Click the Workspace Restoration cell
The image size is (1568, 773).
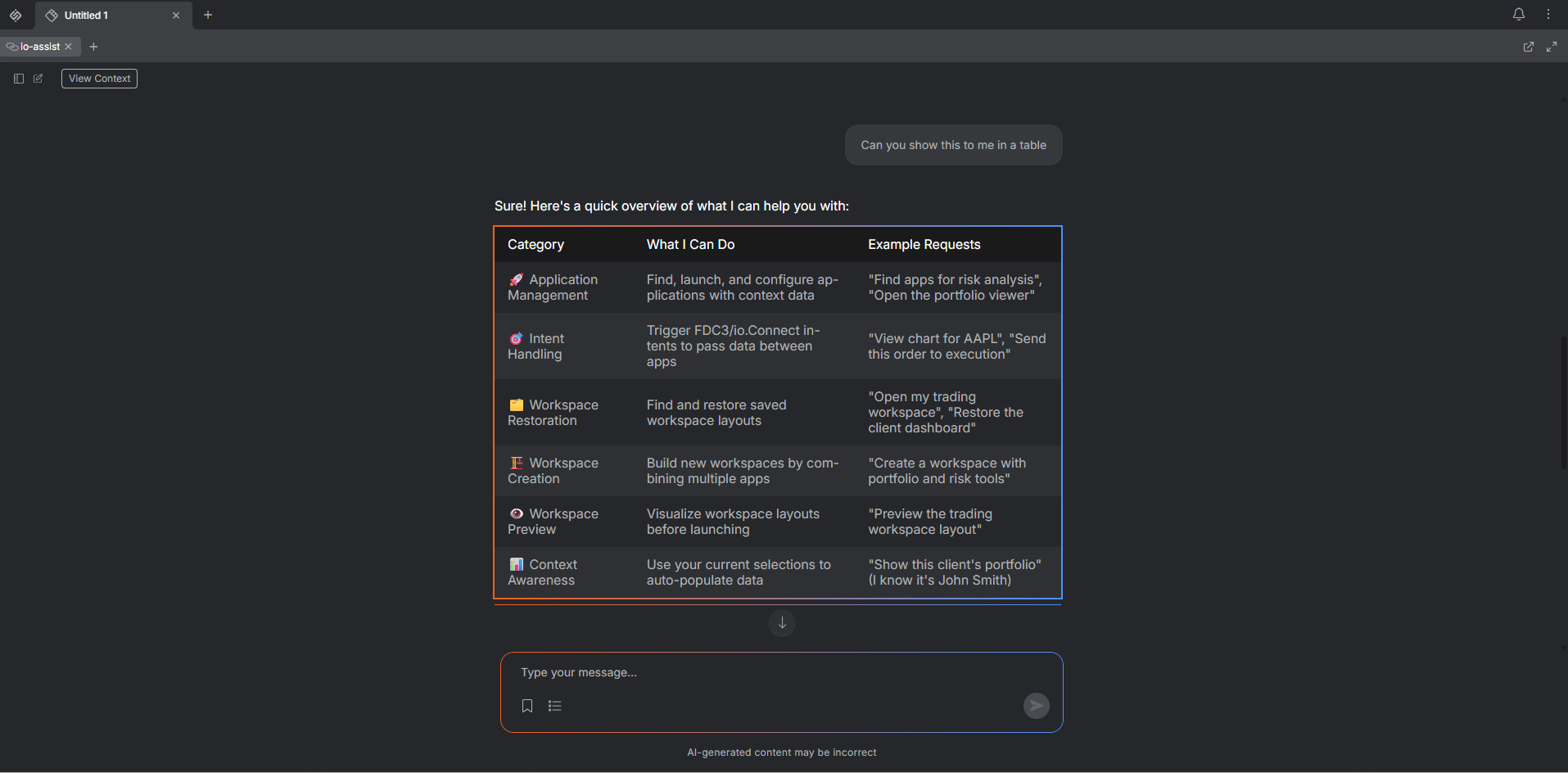(x=563, y=413)
